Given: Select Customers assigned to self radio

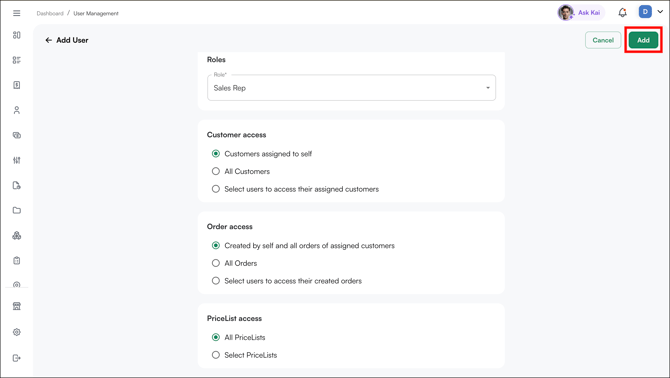Looking at the screenshot, I should pos(216,154).
